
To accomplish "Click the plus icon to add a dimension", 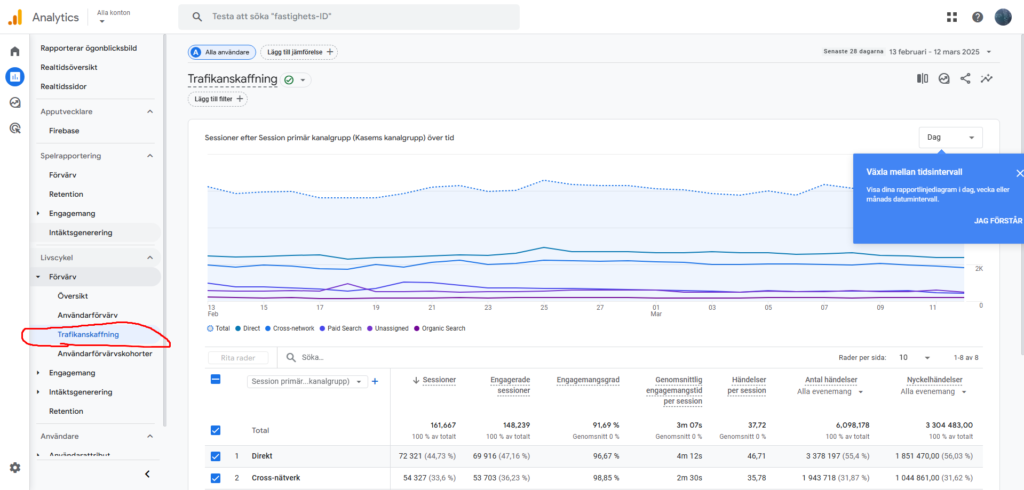I will [x=375, y=382].
